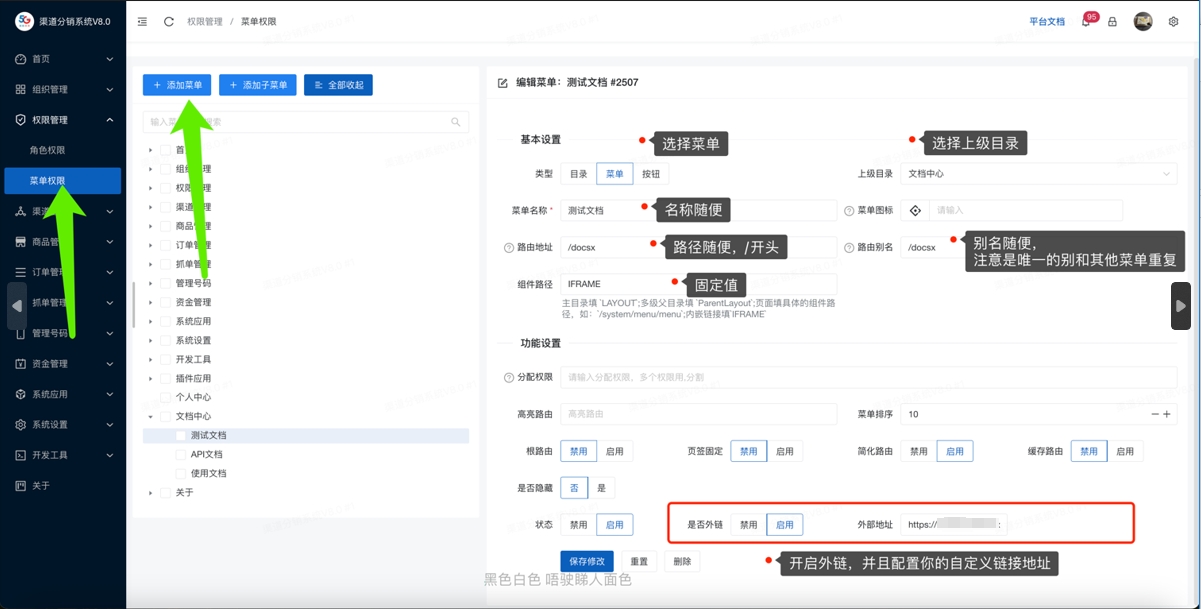Click the sidebar collapse hamburger icon
The height and width of the screenshot is (609, 1201).
coord(142,21)
